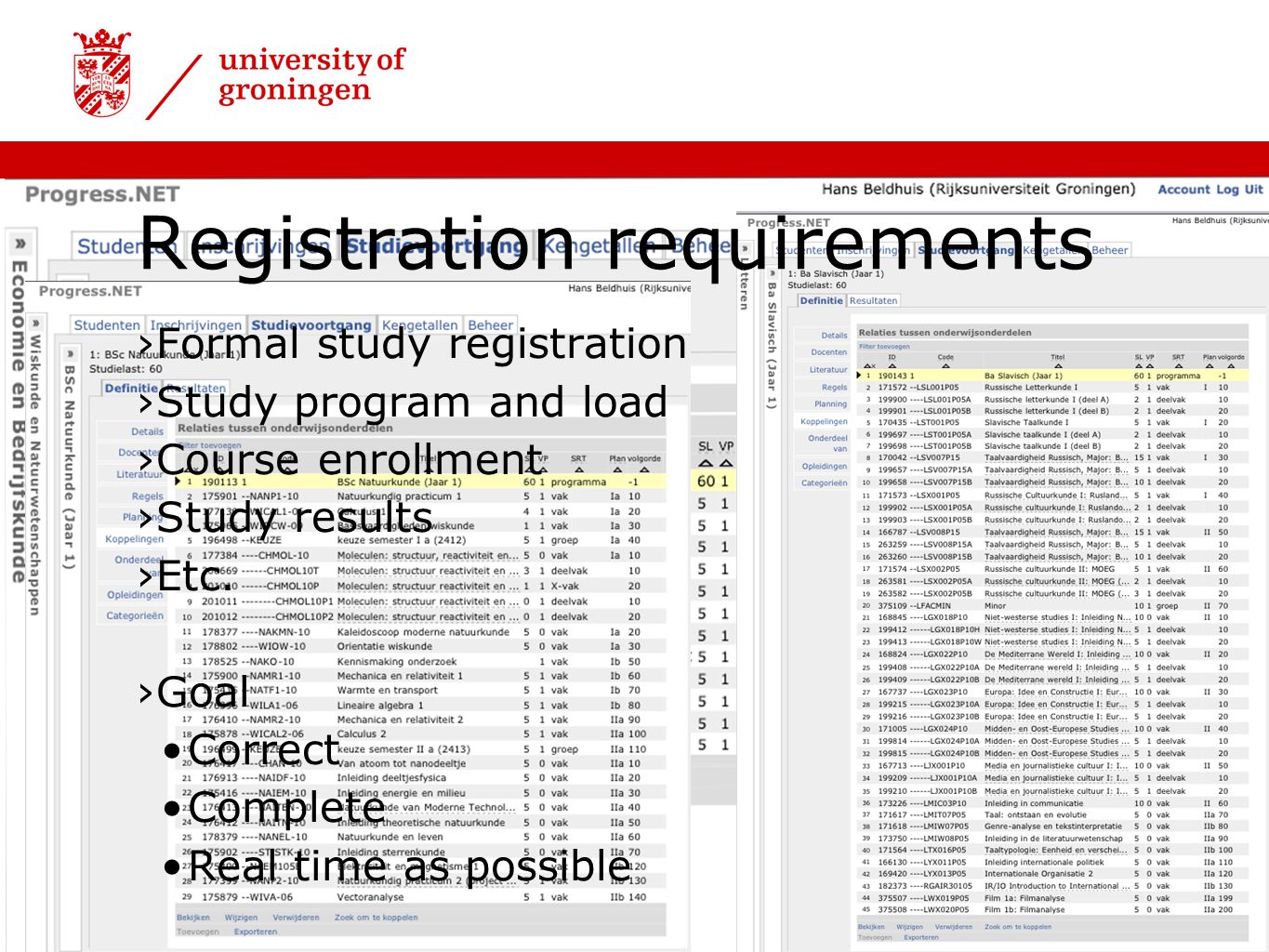This screenshot has width=1269, height=952.
Task: Sort Ba Slavisch table by ID arrow
Action: [x=892, y=366]
